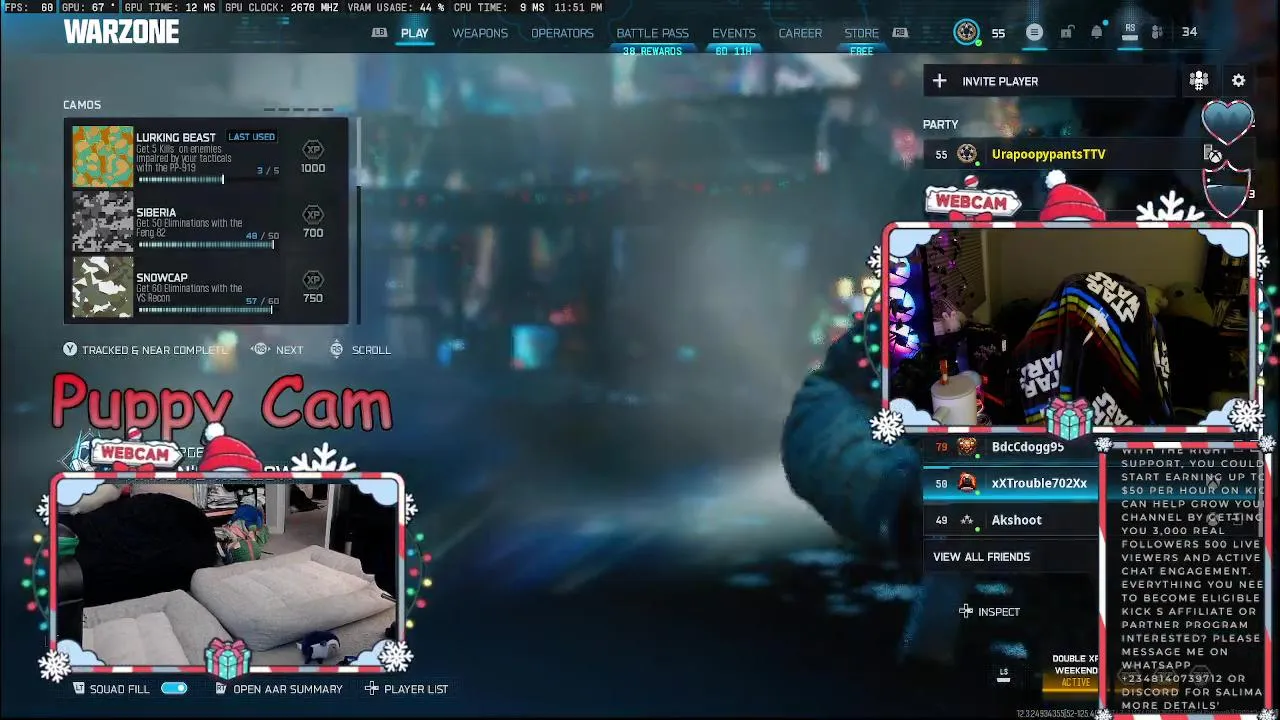Click the Siberia XP token icon
Image resolution: width=1280 pixels, height=720 pixels.
313,215
